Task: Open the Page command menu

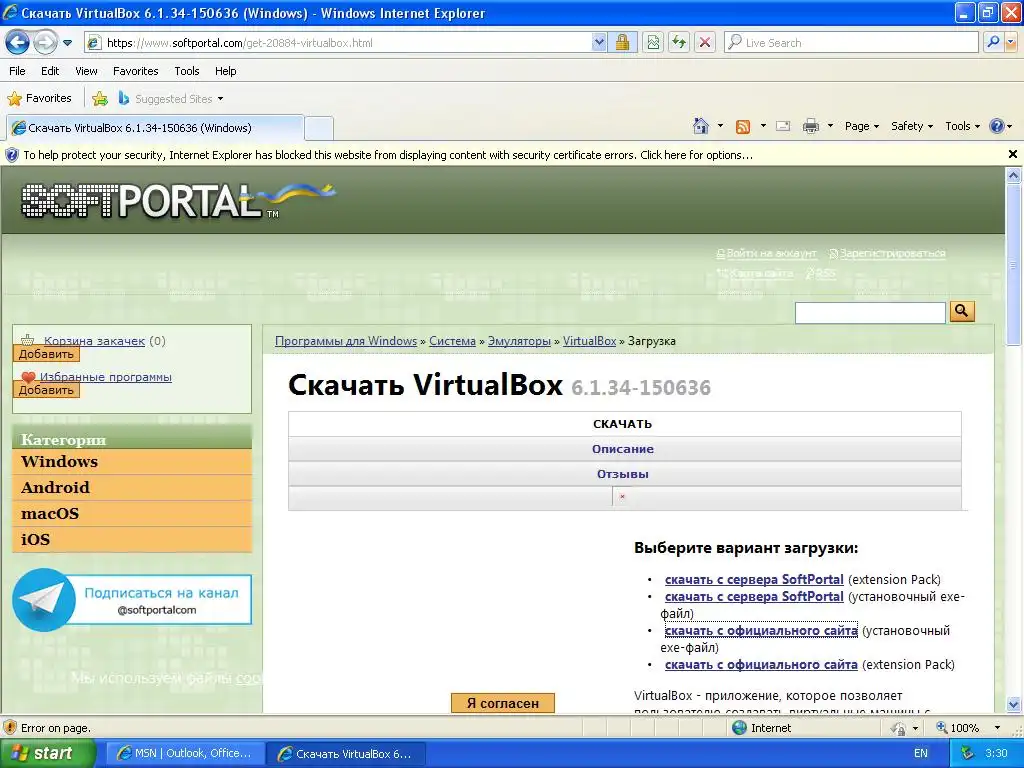Action: tap(861, 126)
